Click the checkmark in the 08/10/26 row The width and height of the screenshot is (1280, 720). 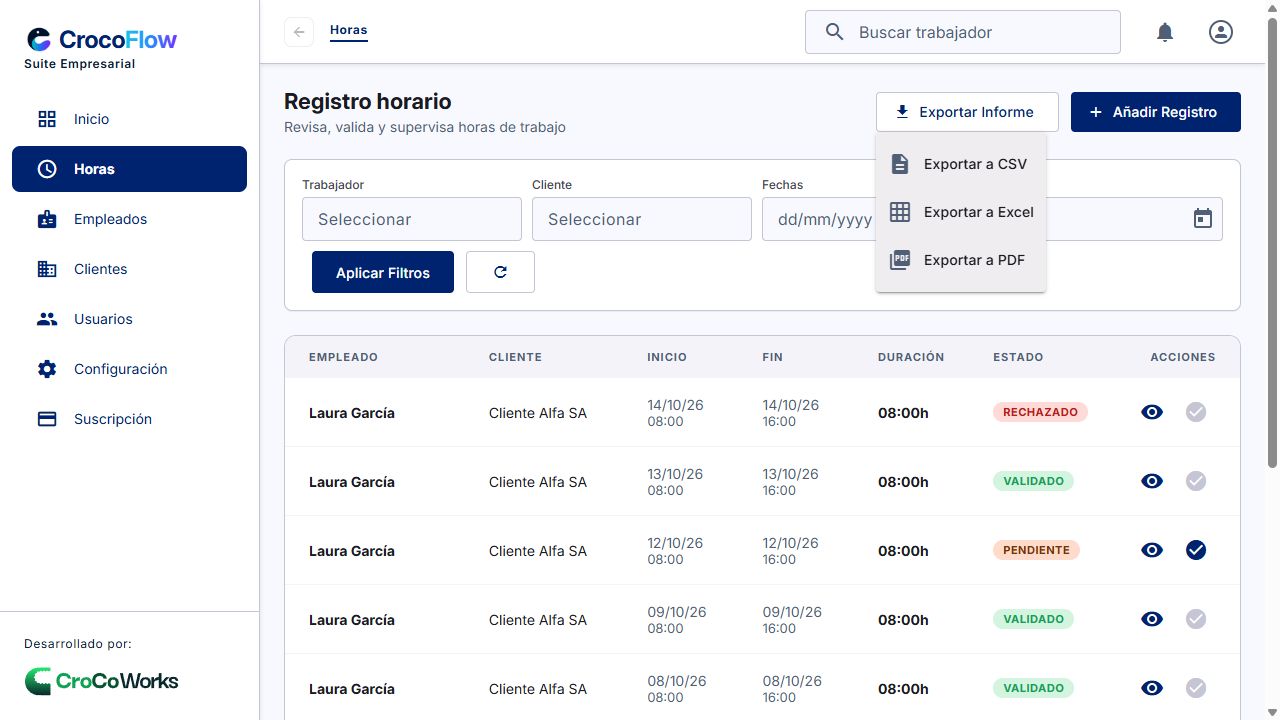[x=1196, y=688]
